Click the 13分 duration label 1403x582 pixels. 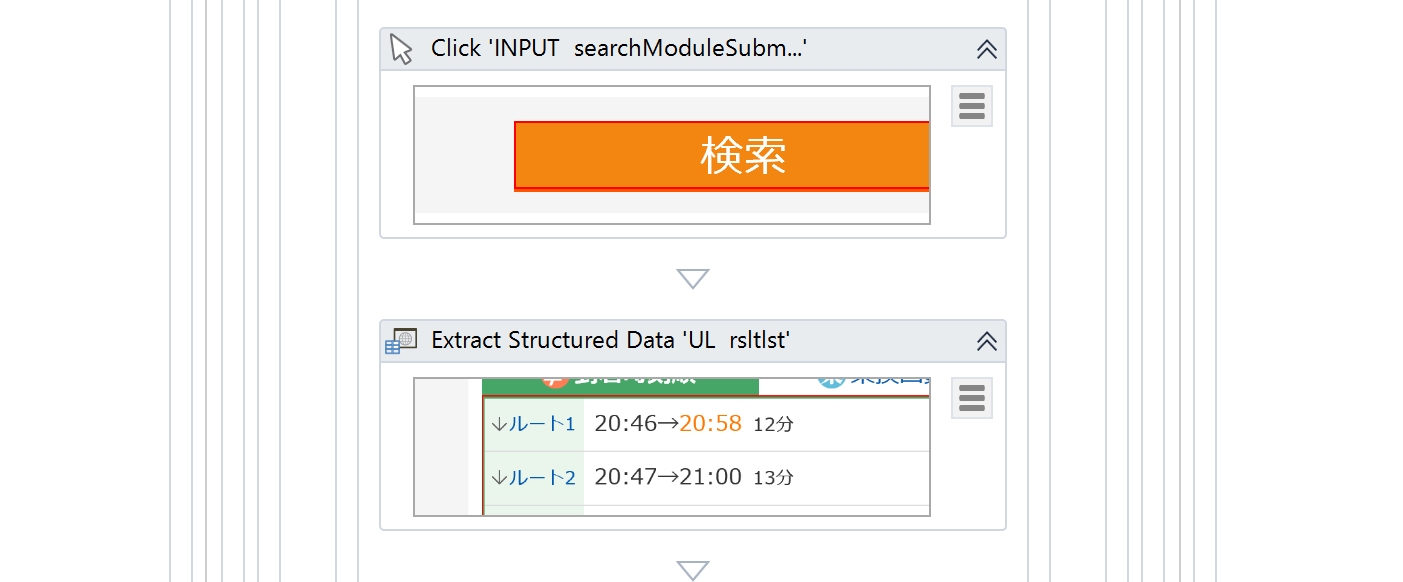[773, 478]
